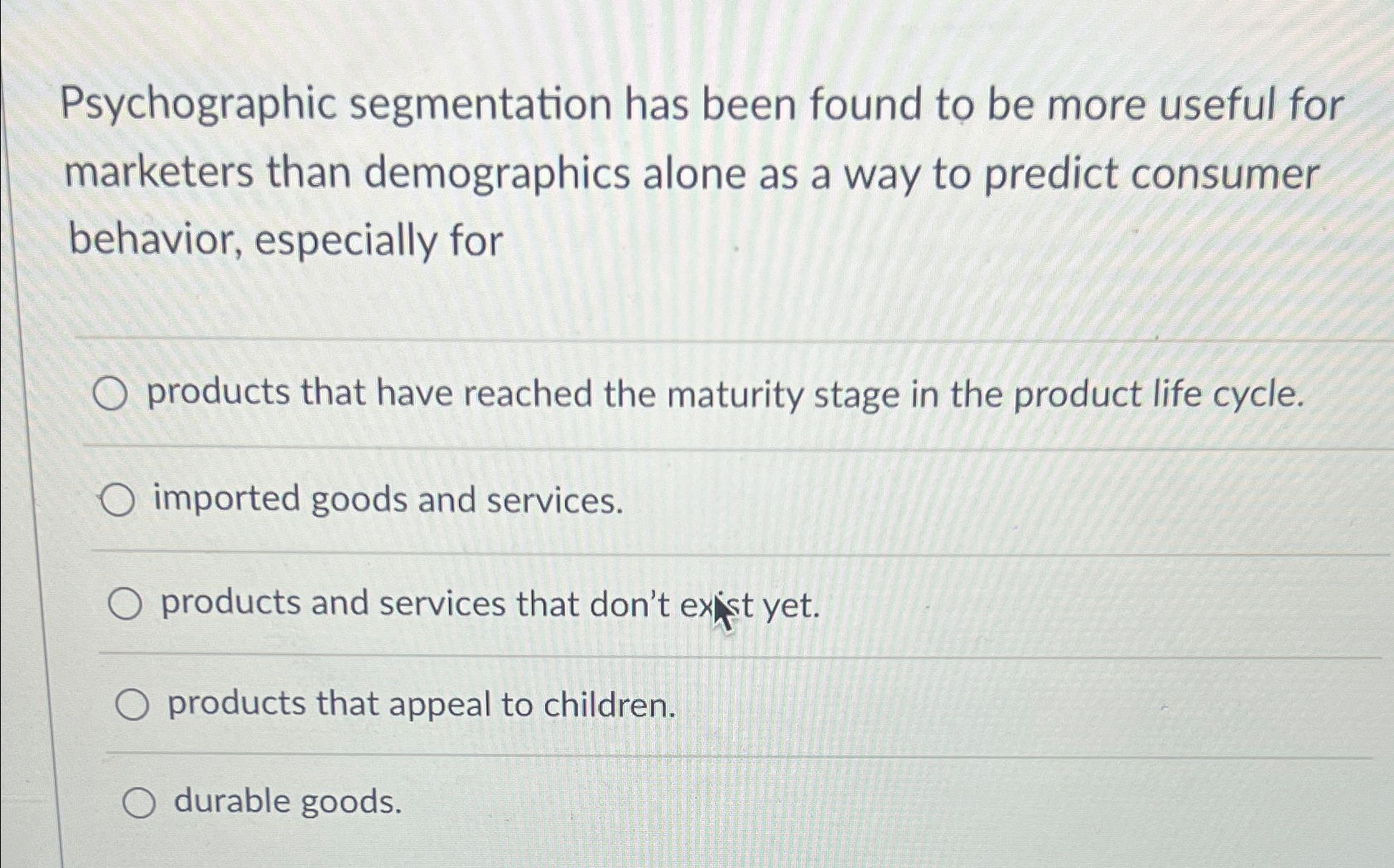The width and height of the screenshot is (1394, 868).
Task: Click the 'durable goods' answer text
Action: point(286,800)
